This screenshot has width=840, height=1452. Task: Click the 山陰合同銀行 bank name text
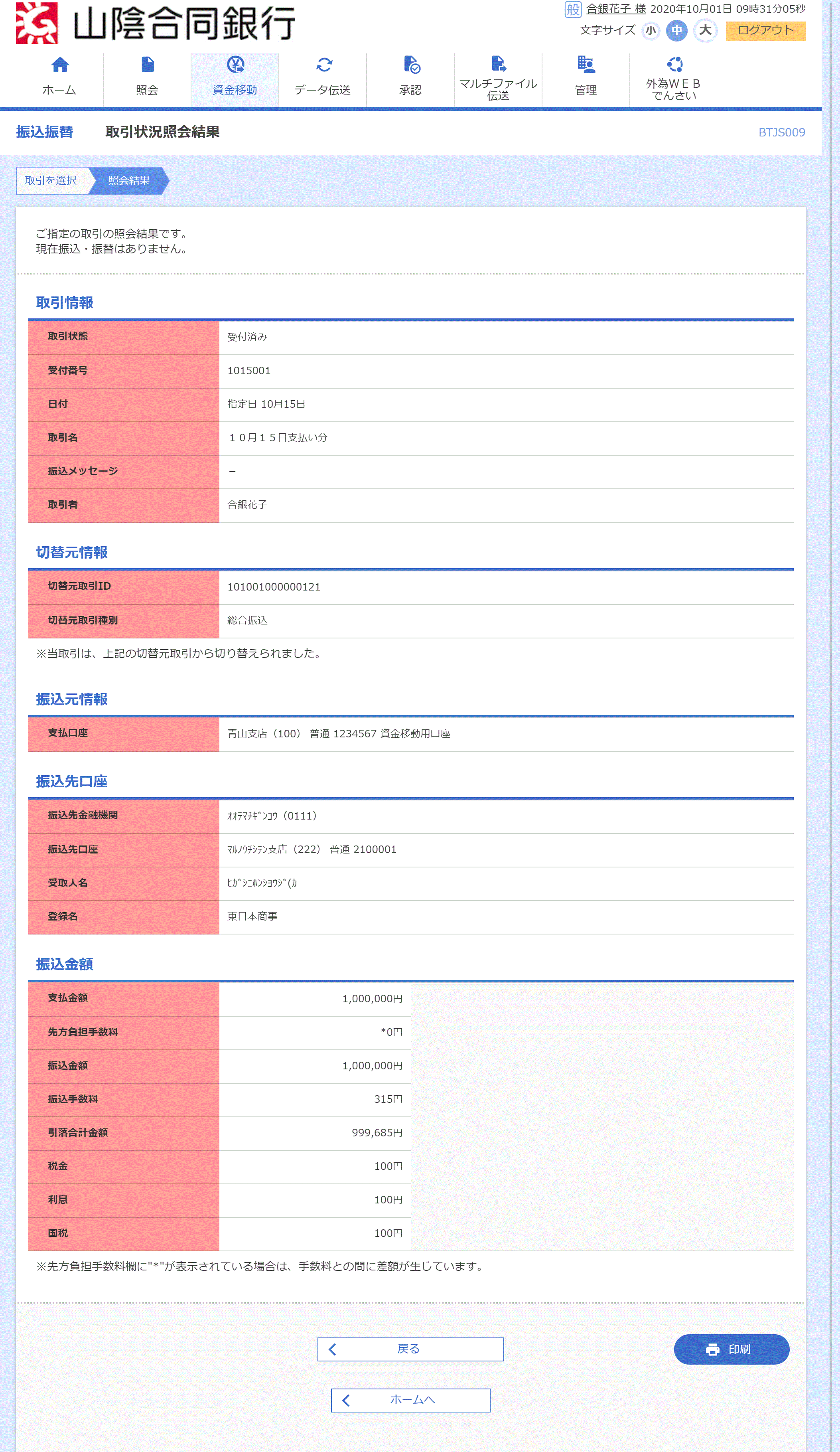coord(184,24)
